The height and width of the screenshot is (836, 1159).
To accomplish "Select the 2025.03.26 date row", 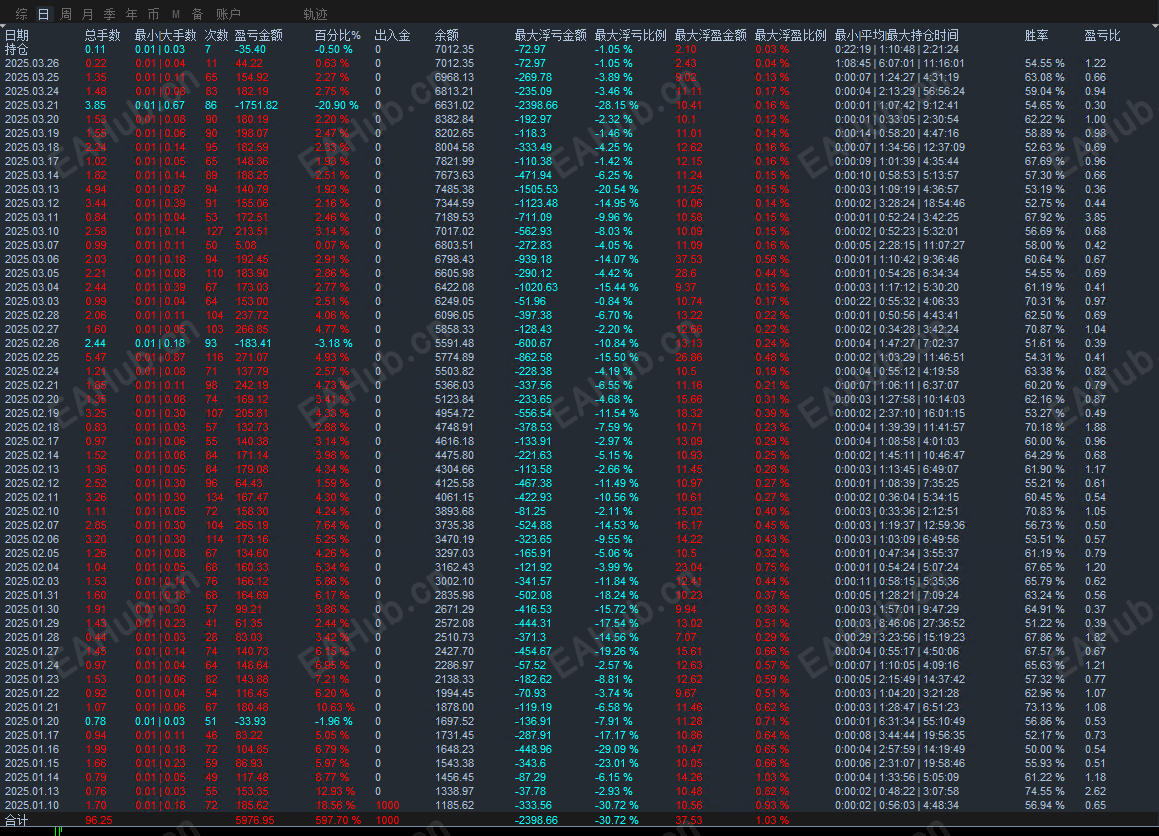I will point(32,63).
